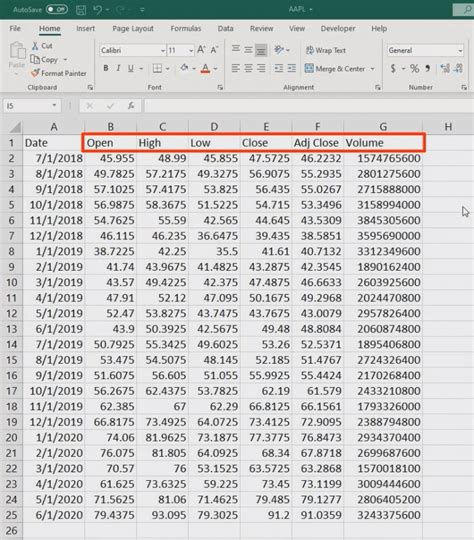
Task: Switch to the Developer tab
Action: click(338, 29)
